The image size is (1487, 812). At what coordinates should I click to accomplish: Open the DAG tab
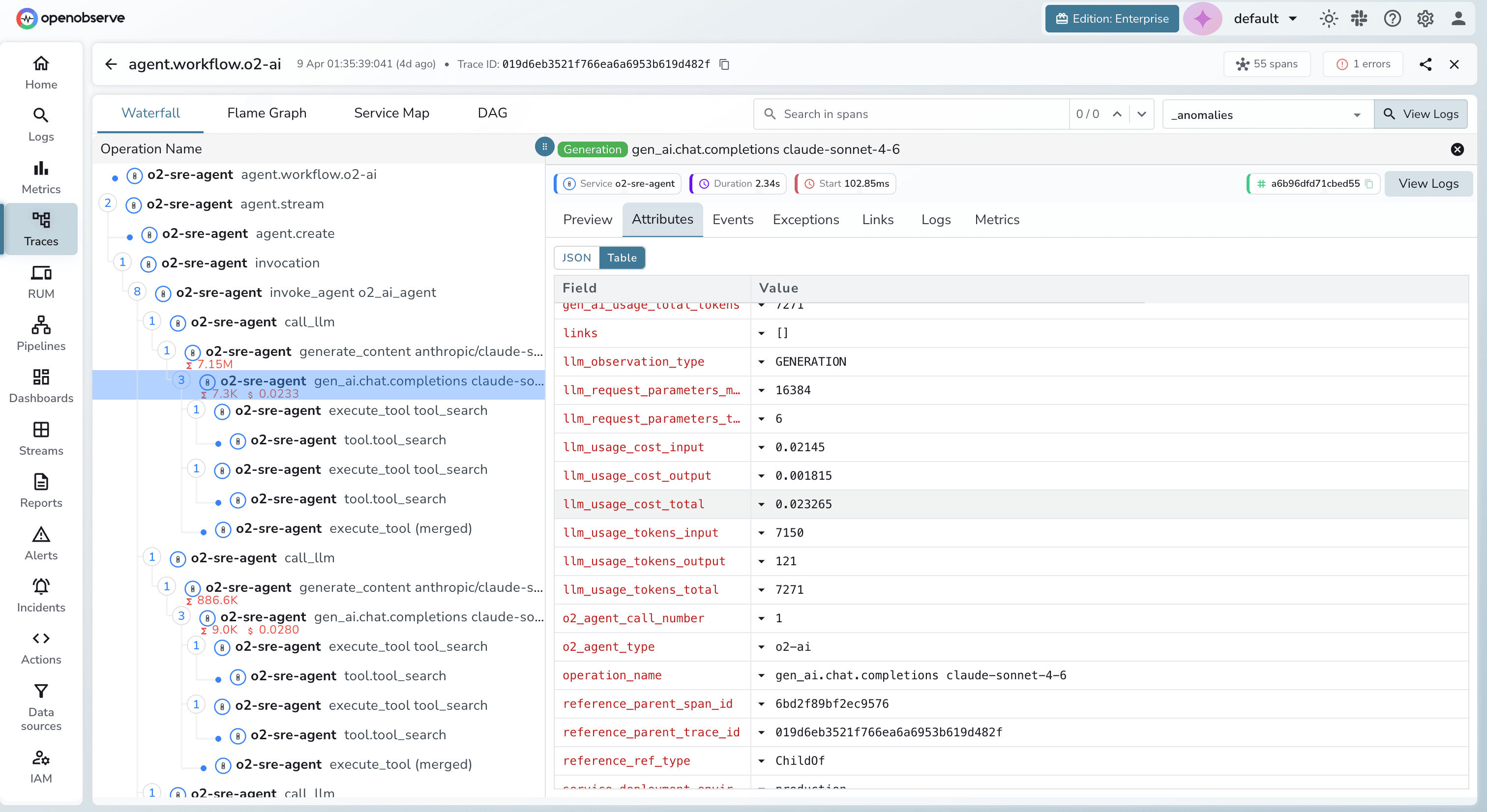[492, 113]
